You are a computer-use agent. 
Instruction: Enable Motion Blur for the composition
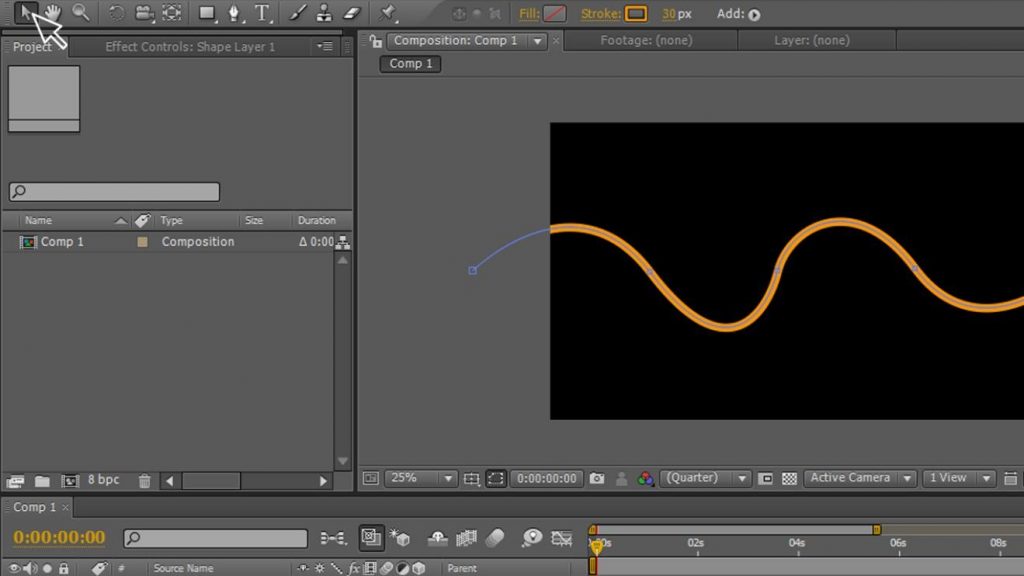(x=495, y=537)
